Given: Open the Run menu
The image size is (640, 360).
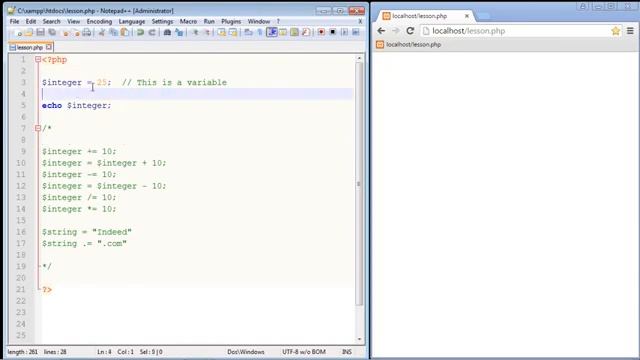Looking at the screenshot, I should click(x=209, y=21).
